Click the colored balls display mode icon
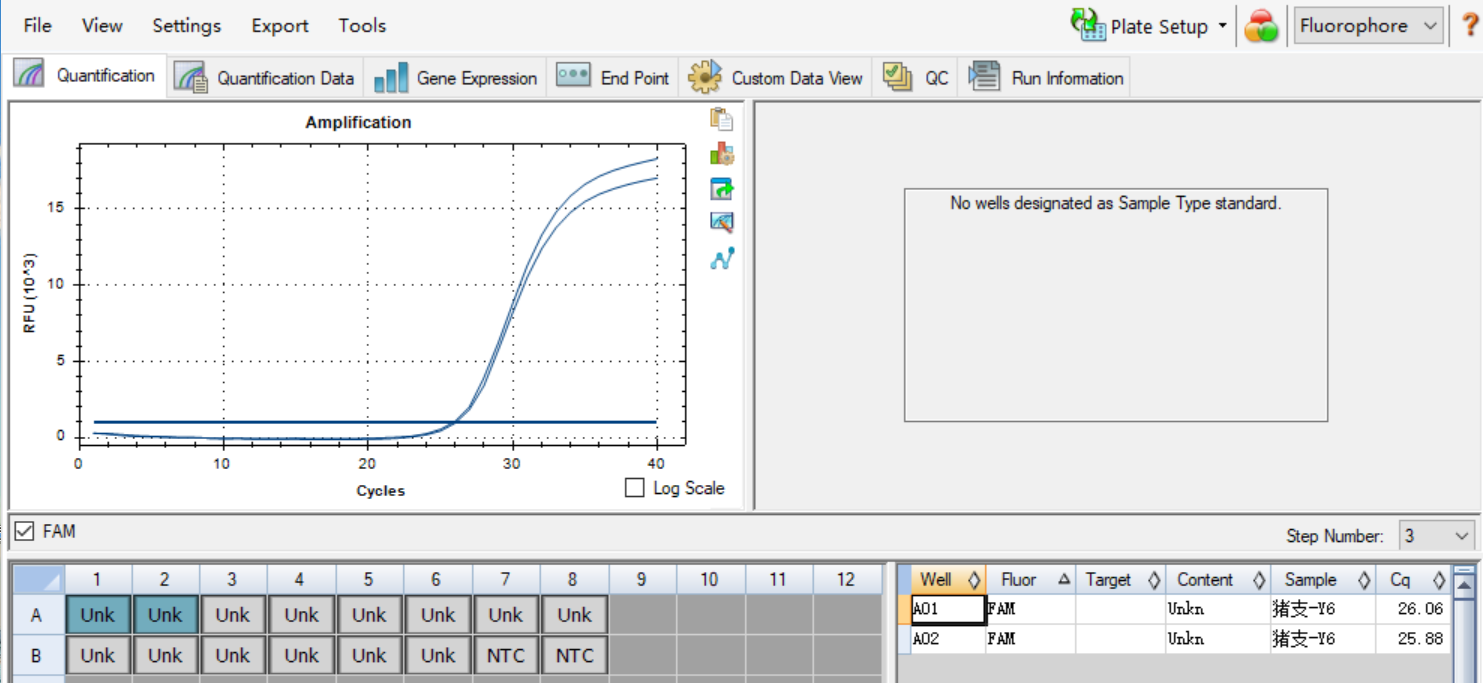 click(x=1261, y=26)
